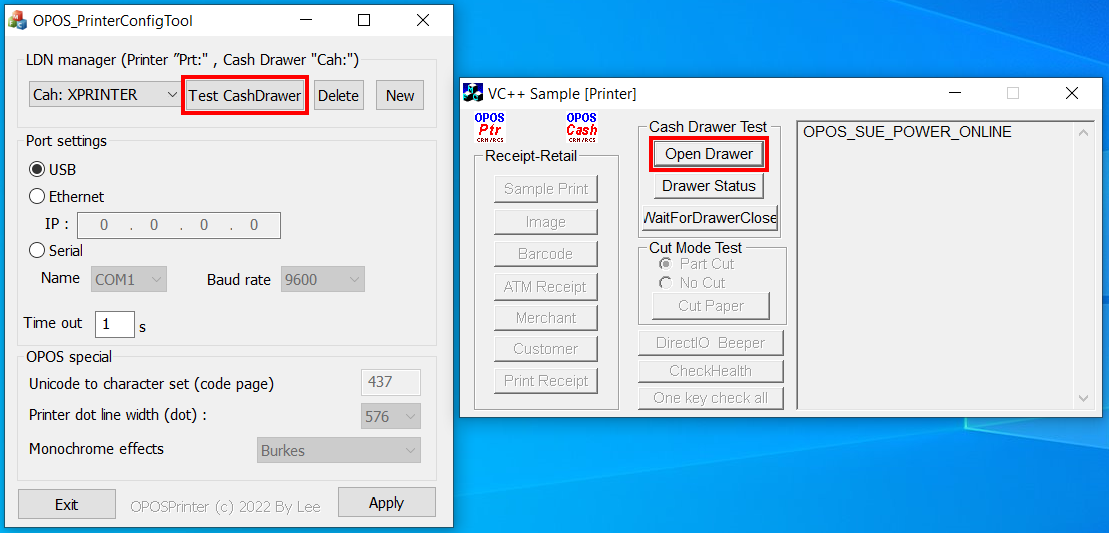The image size is (1109, 533).
Task: Choose the Serial port radio button
Action: pos(37,251)
